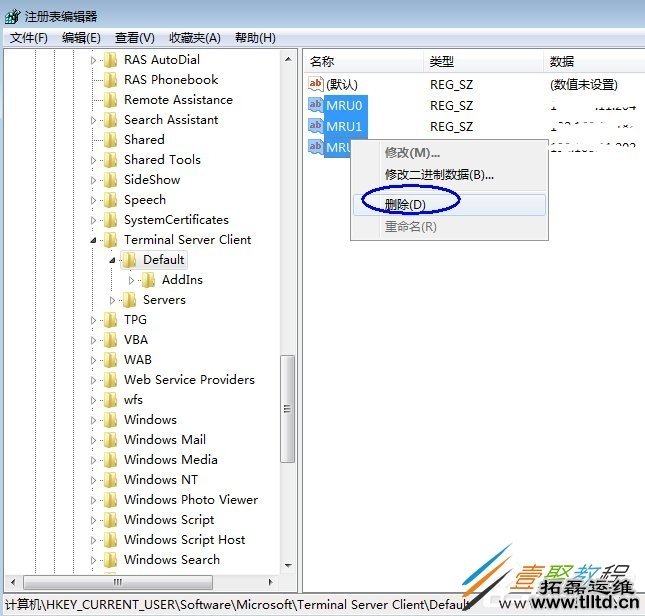This screenshot has height=616, width=645.
Task: Click the AddIns folder icon
Action: 148,280
